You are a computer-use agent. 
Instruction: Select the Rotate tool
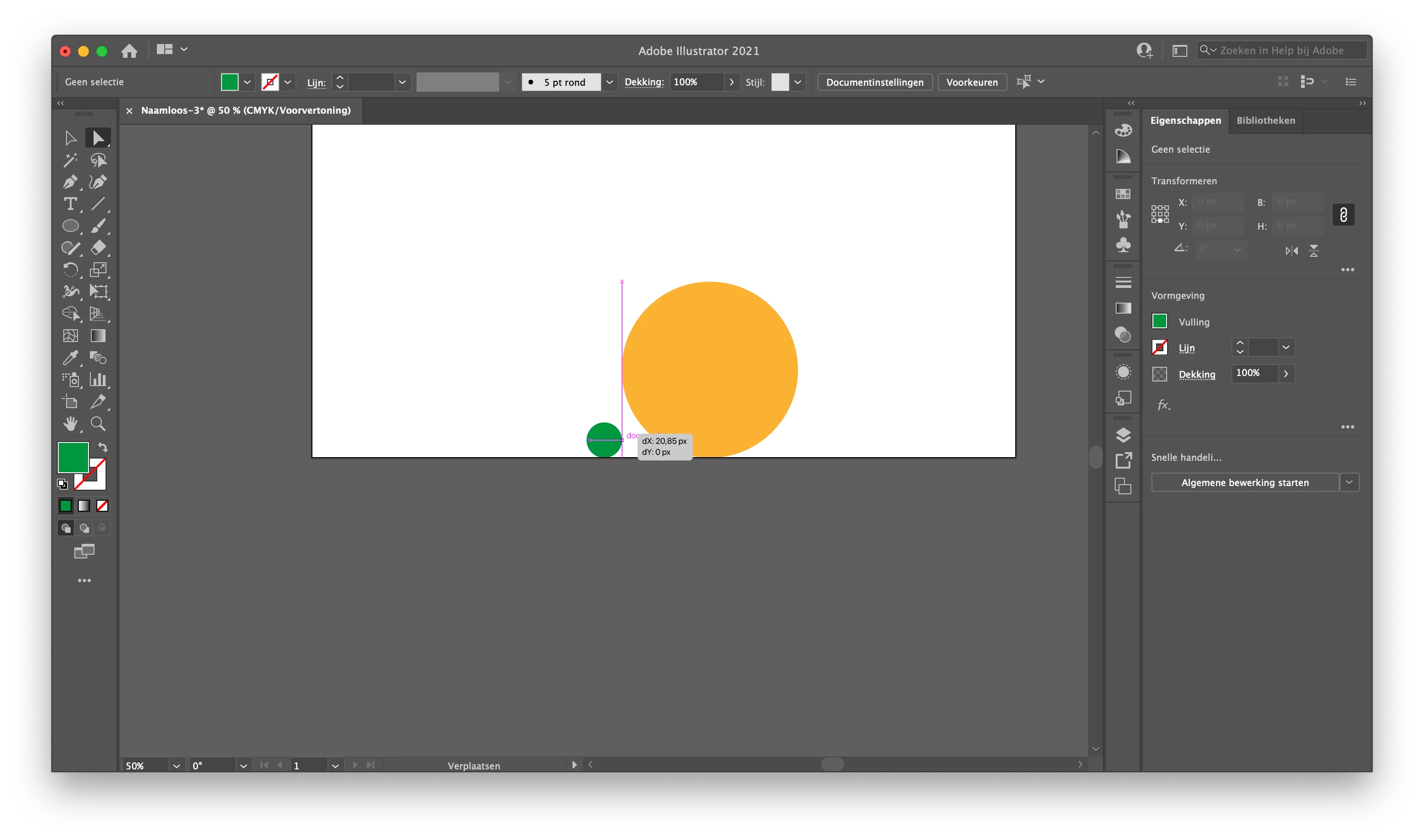pos(70,270)
